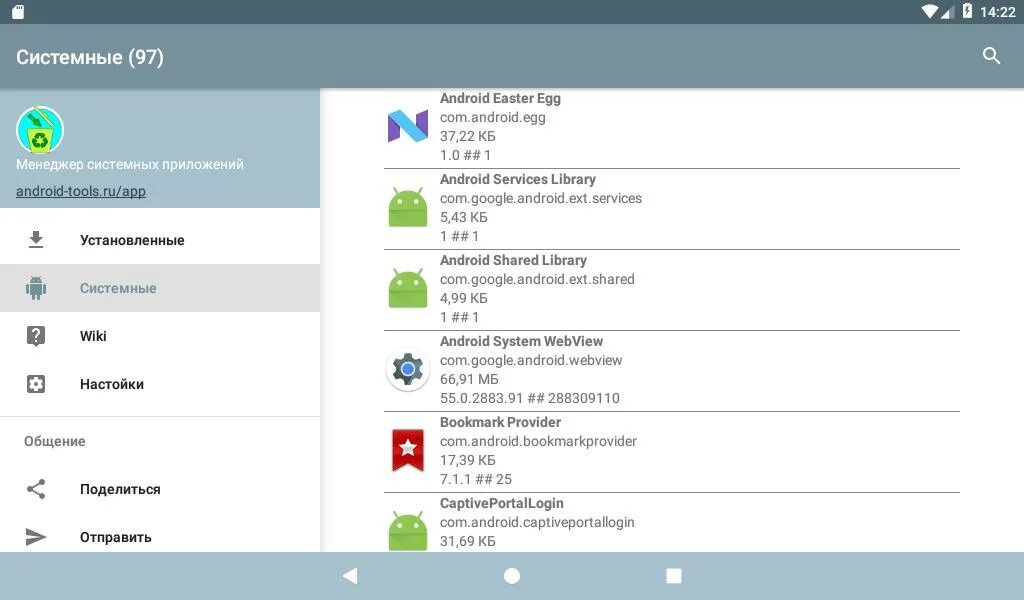Click the gear icon beside Настойки

coord(36,384)
